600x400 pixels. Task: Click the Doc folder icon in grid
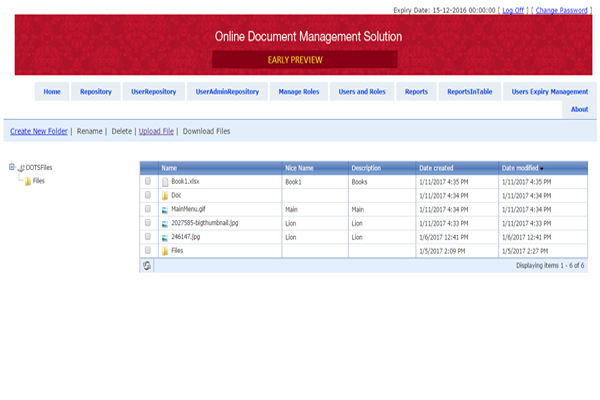165,196
